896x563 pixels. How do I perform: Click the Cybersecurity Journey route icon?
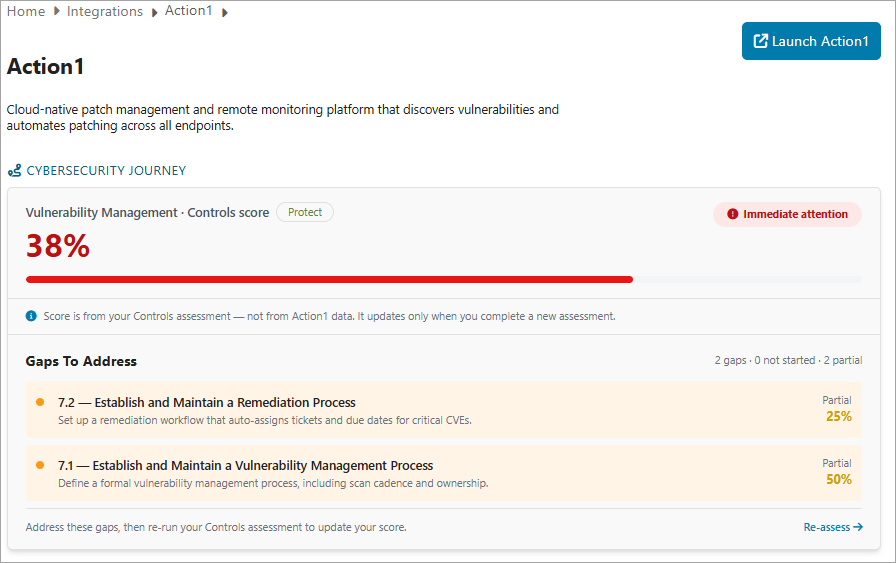15,170
